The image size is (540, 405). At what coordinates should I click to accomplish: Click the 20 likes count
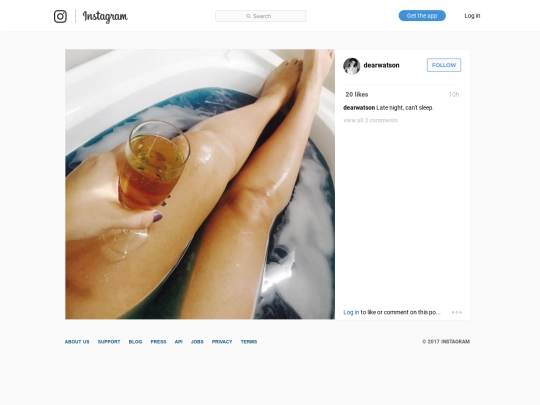pos(357,94)
